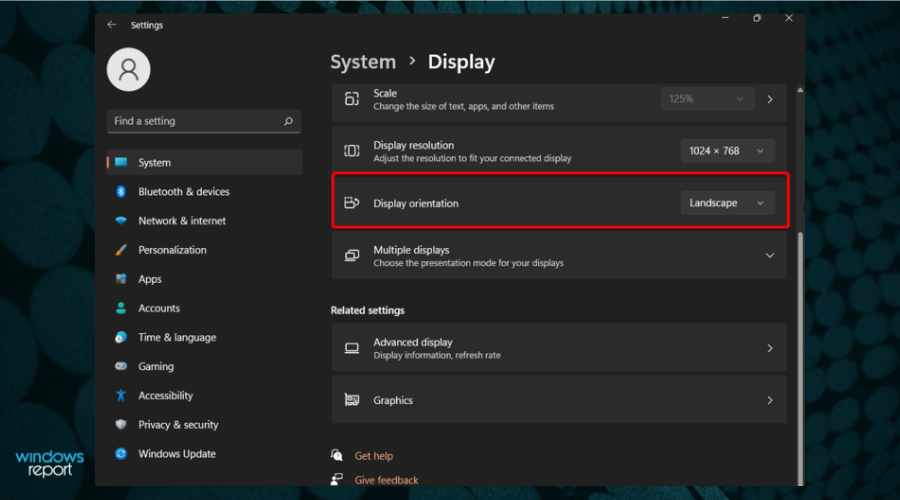The height and width of the screenshot is (500, 900).
Task: Open Time & language settings
Action: click(x=204, y=338)
